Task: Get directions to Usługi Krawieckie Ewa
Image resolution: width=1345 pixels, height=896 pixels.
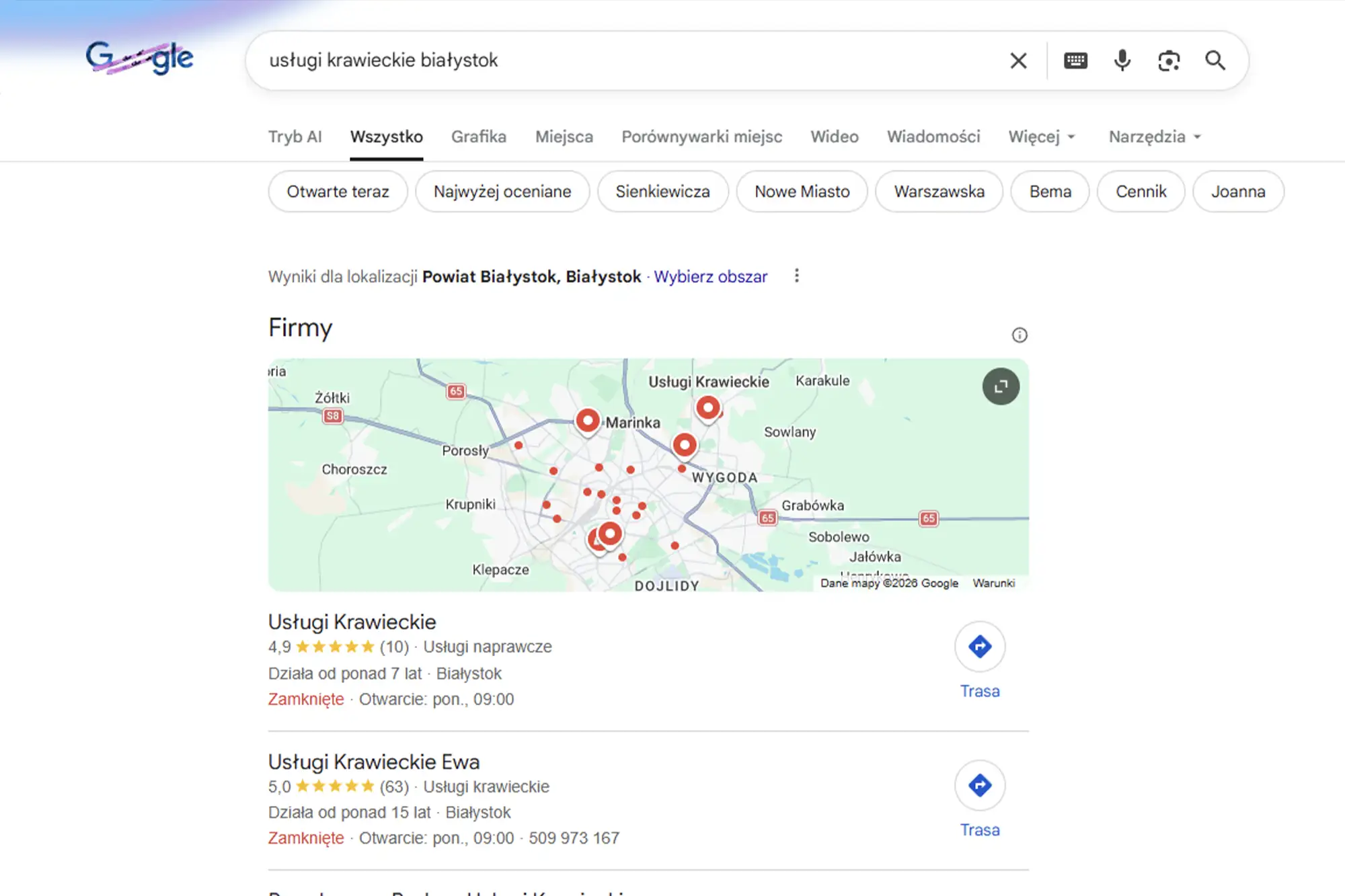Action: click(x=980, y=784)
